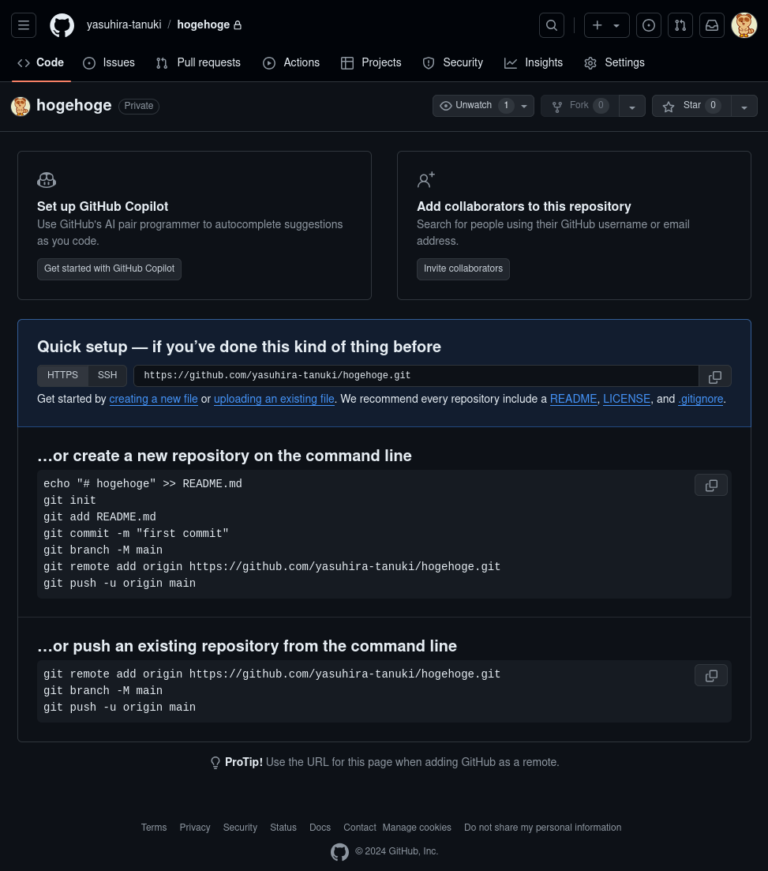The height and width of the screenshot is (871, 768).
Task: Select the SSH protocol option
Action: pyautogui.click(x=107, y=375)
